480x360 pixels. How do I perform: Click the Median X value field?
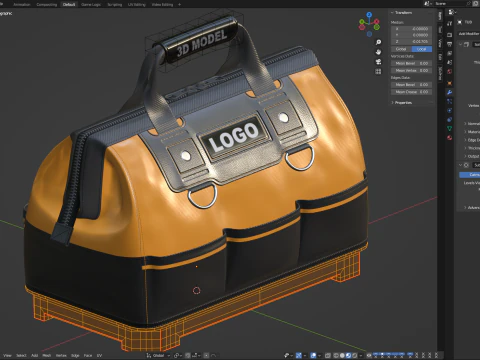[x=411, y=29]
